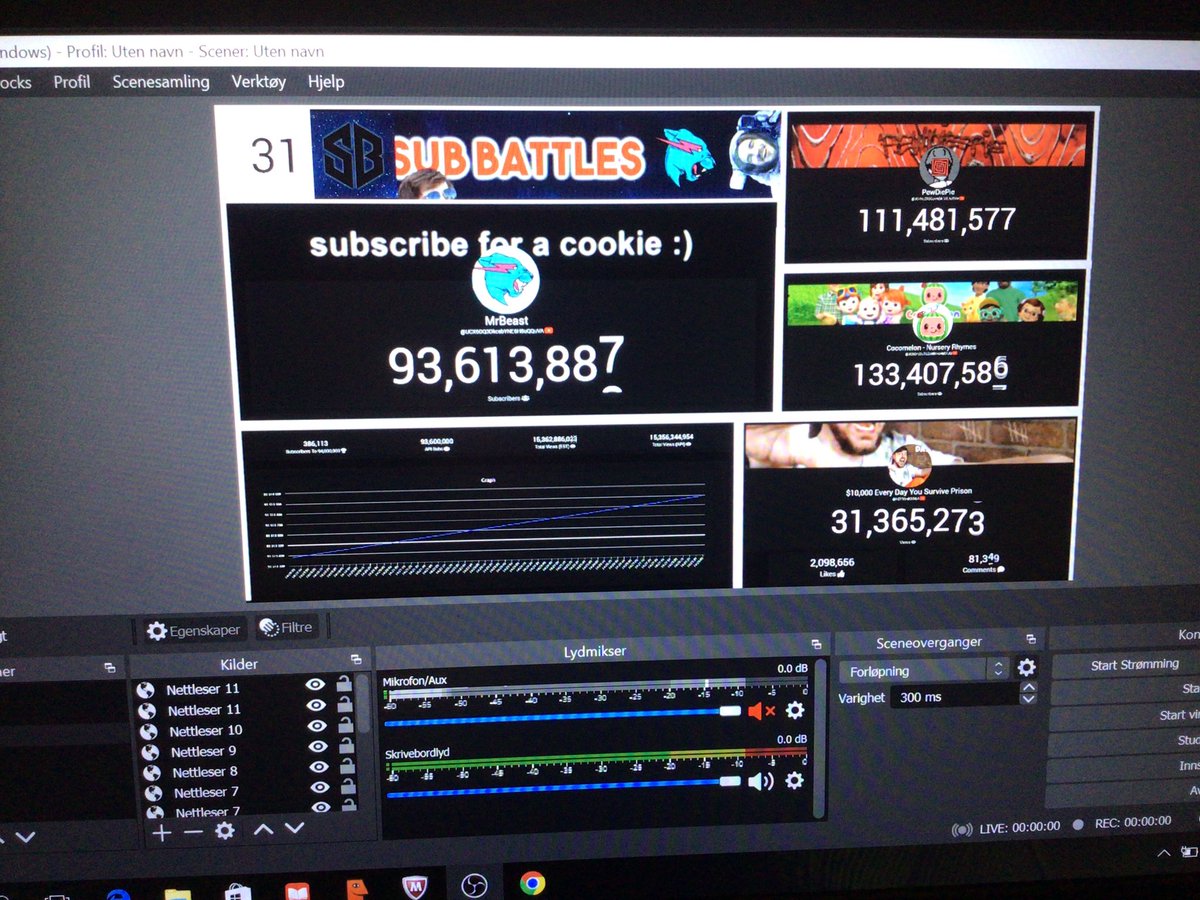Open File Explorer from the taskbar
This screenshot has width=1200, height=900.
[x=177, y=893]
